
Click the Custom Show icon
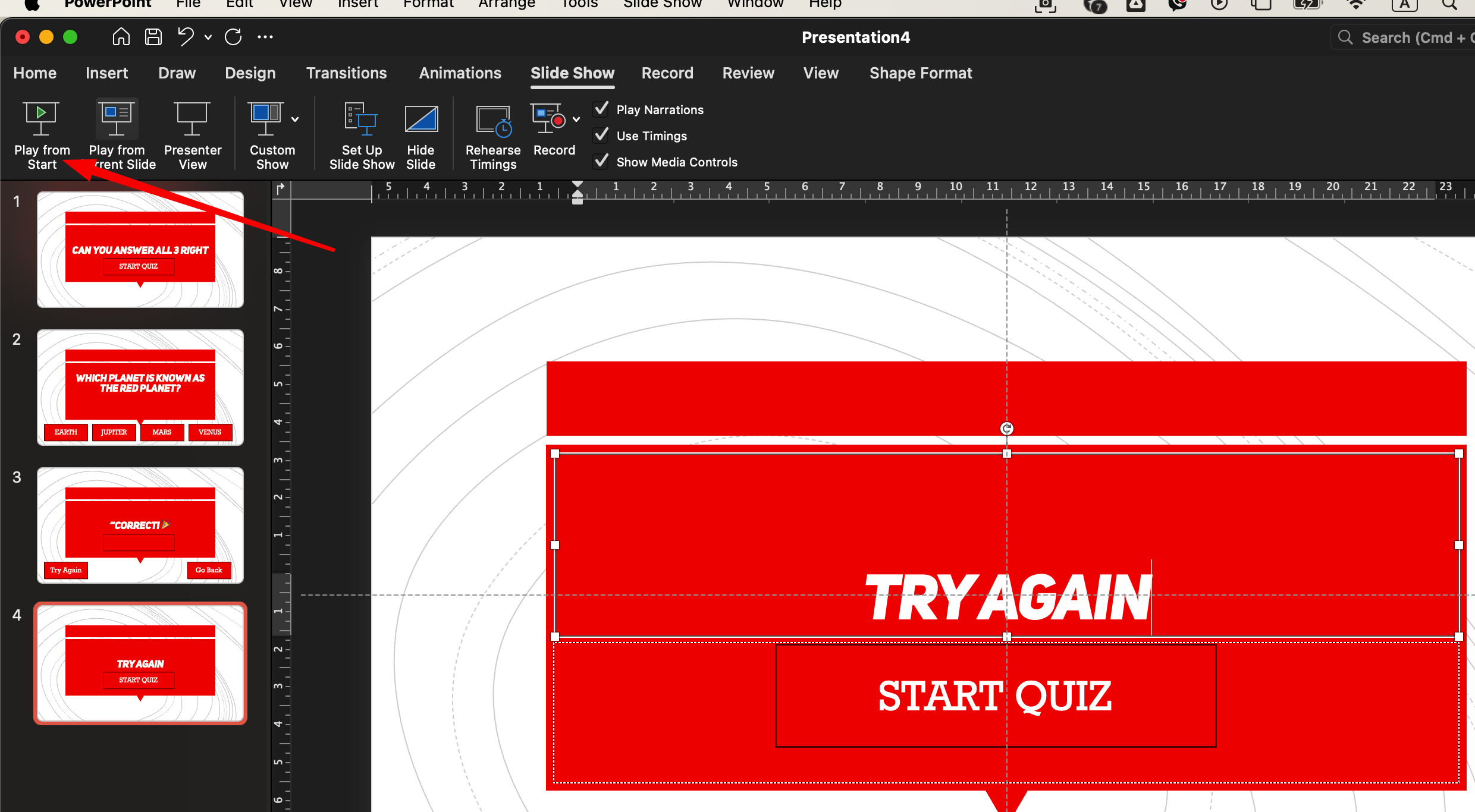point(265,119)
